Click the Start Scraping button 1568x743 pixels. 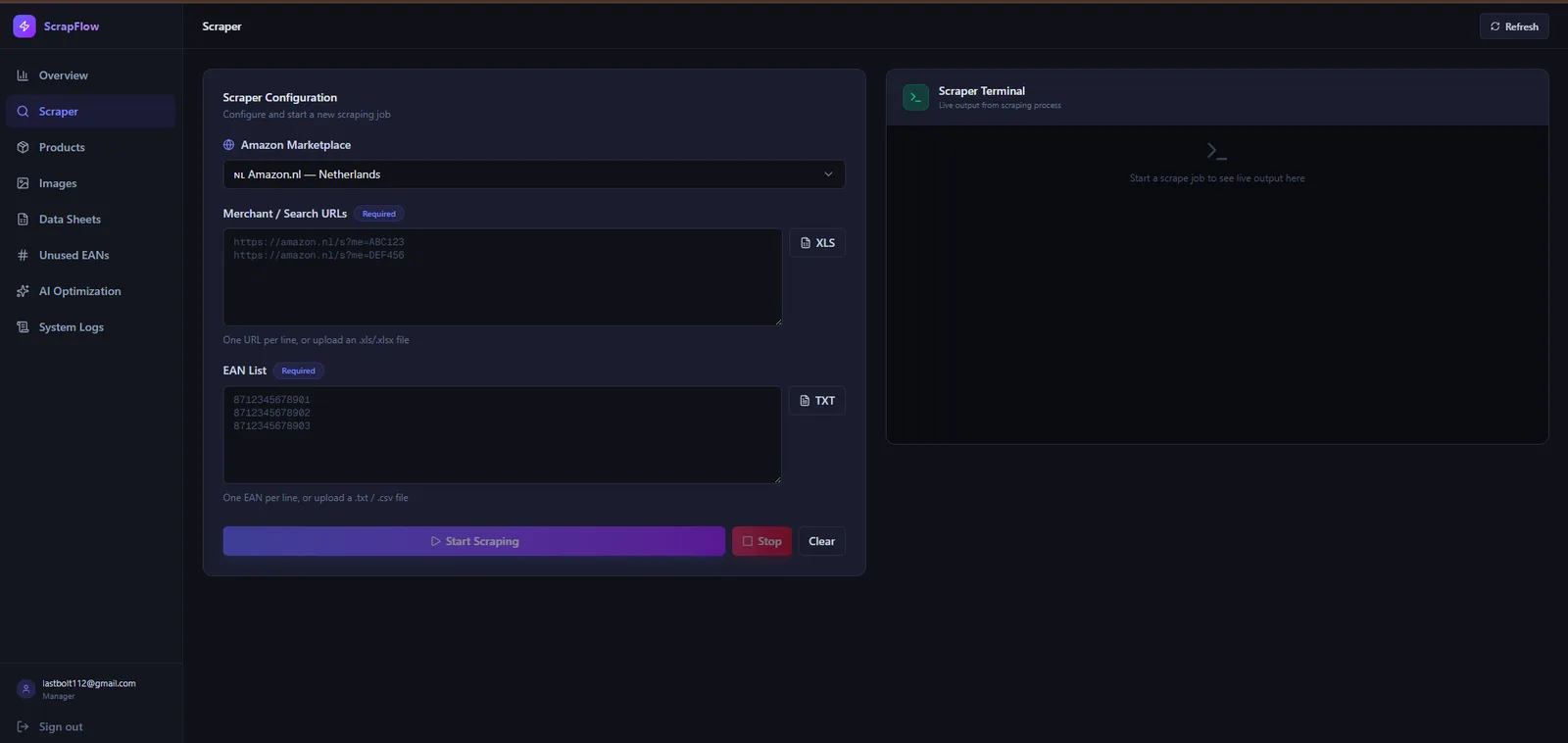(x=474, y=541)
